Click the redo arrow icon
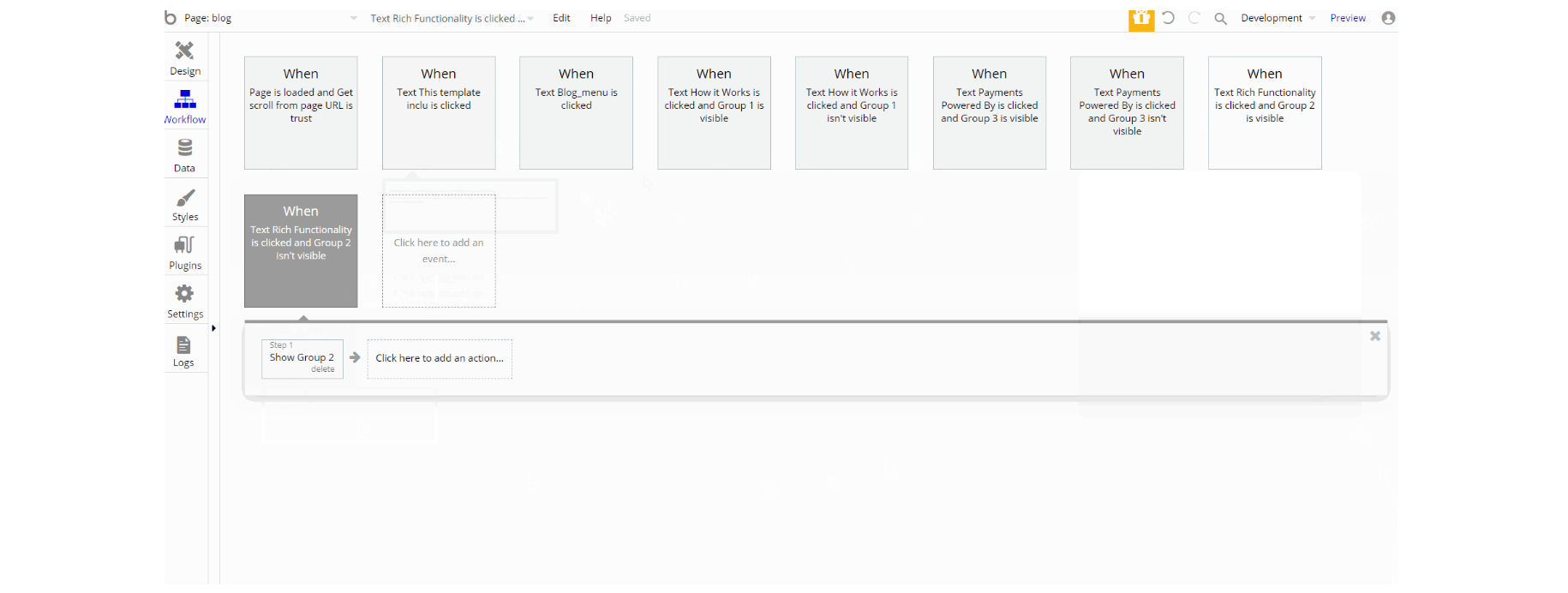This screenshot has width=1568, height=593. [1194, 17]
